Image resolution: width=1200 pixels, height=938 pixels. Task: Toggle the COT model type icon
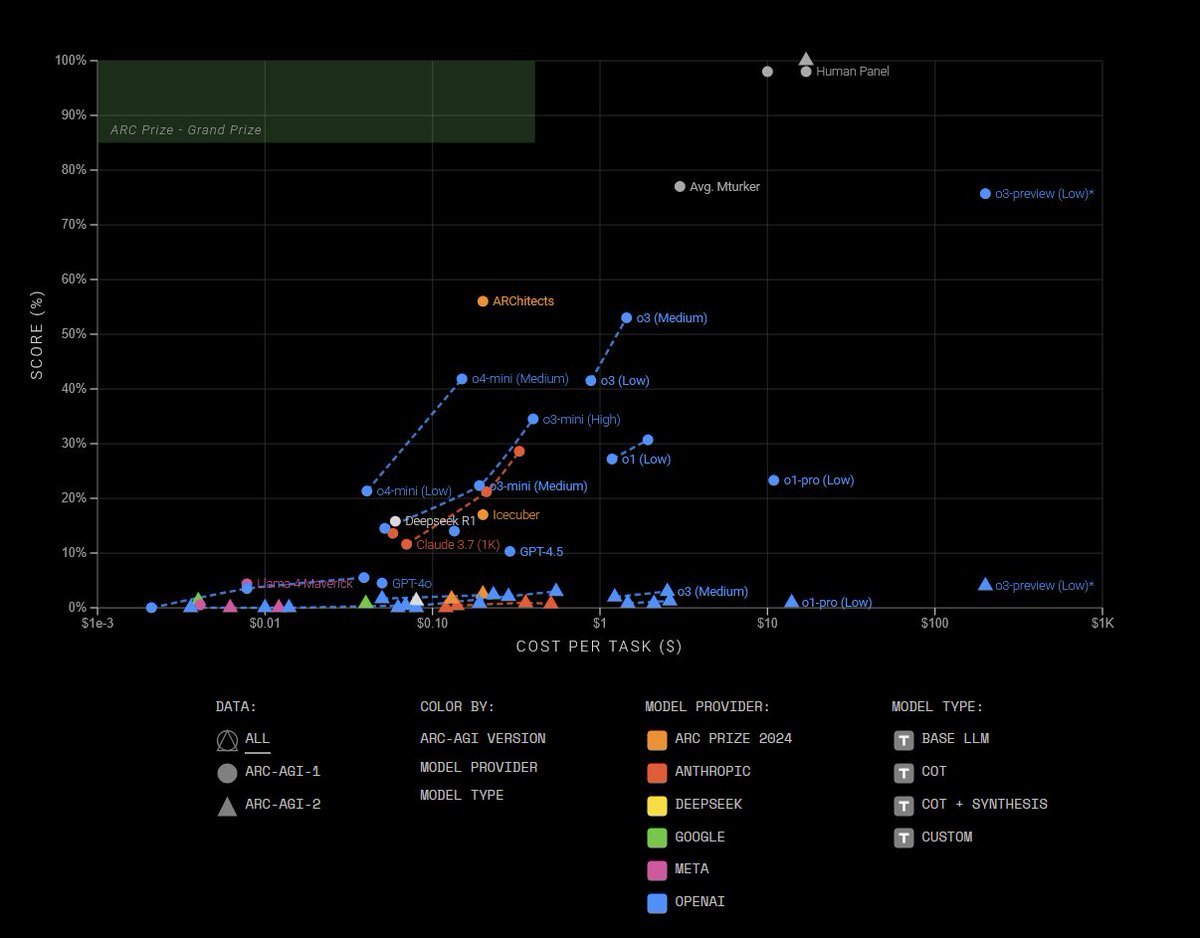903,772
